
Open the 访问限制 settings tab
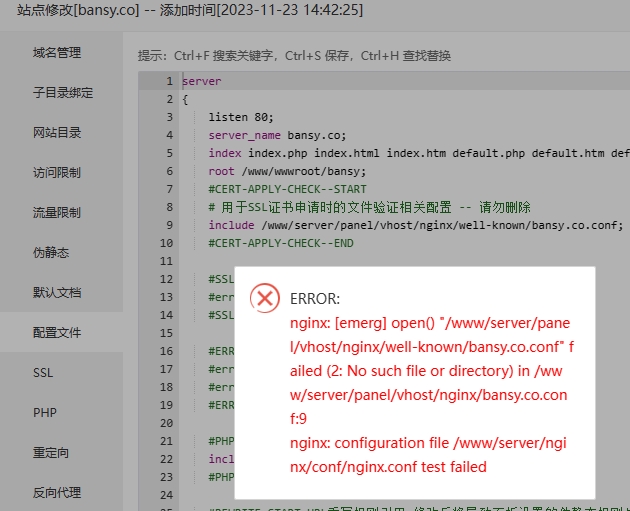click(57, 173)
